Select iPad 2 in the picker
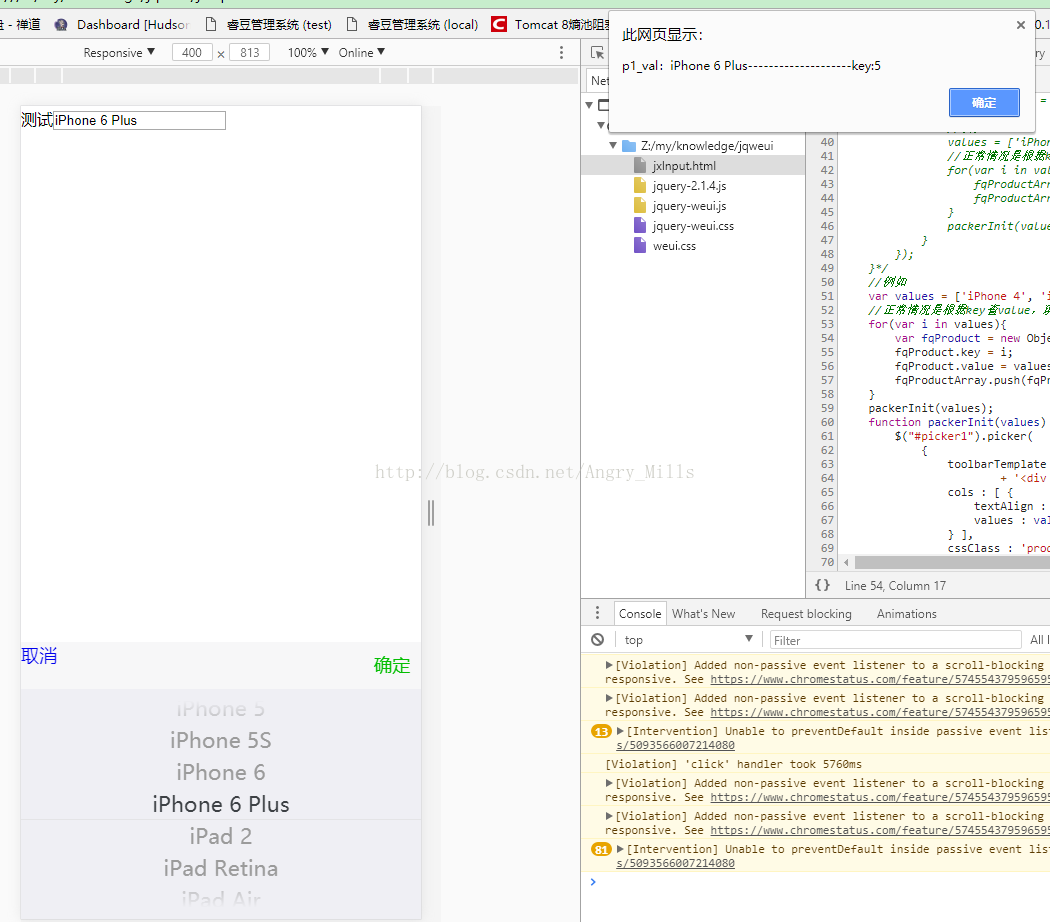1050x922 pixels. point(221,836)
